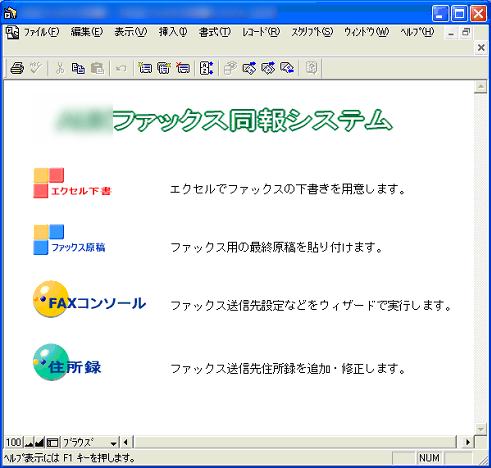The height and width of the screenshot is (468, 491).
Task: Click the A-Z Sort records icon
Action: pyautogui.click(x=206, y=68)
